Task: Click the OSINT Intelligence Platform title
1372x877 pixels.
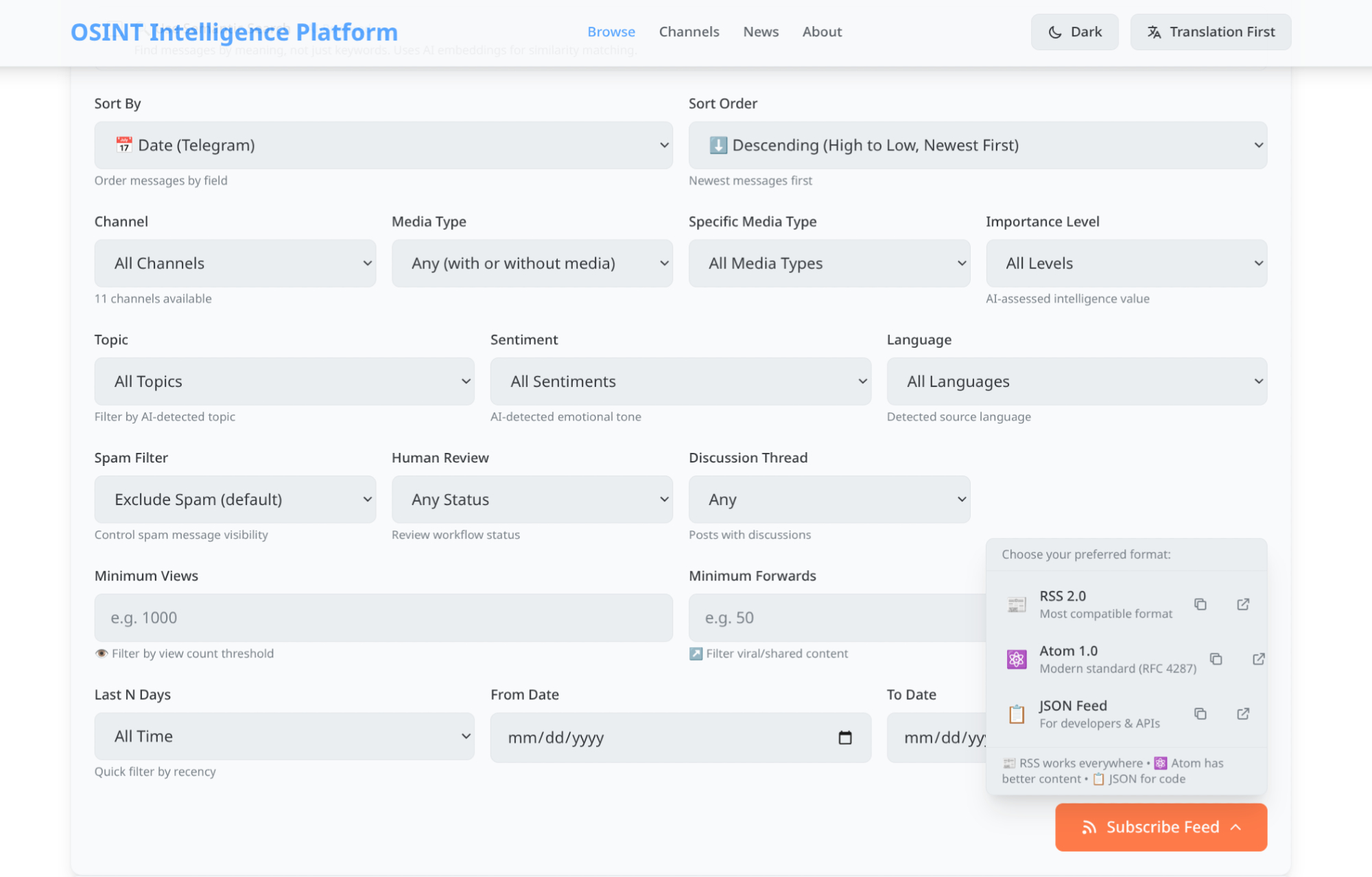Action: (x=234, y=32)
